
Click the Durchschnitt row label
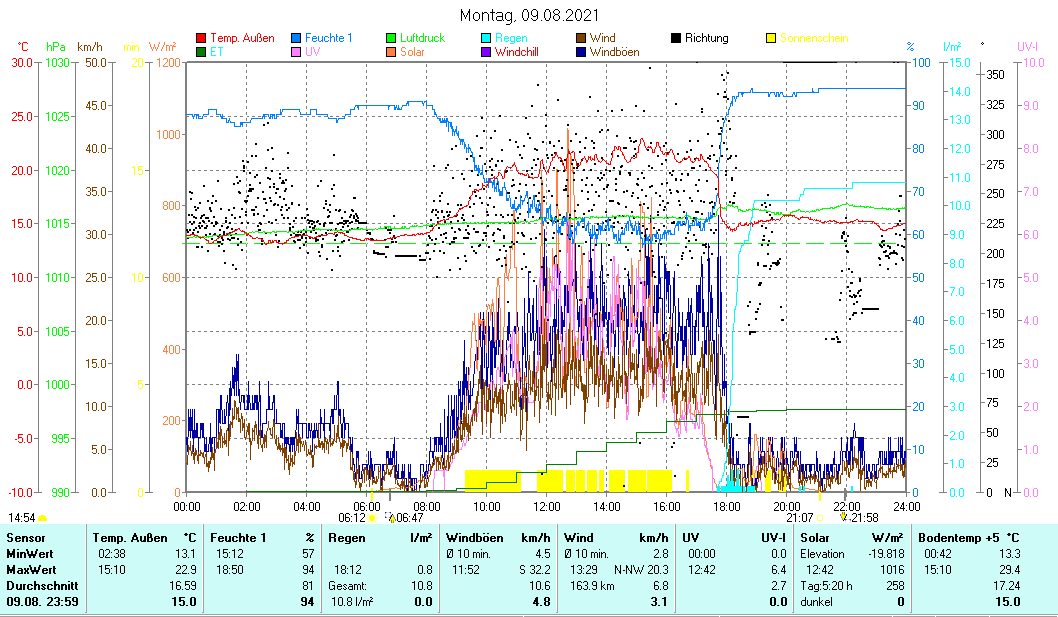pos(36,585)
